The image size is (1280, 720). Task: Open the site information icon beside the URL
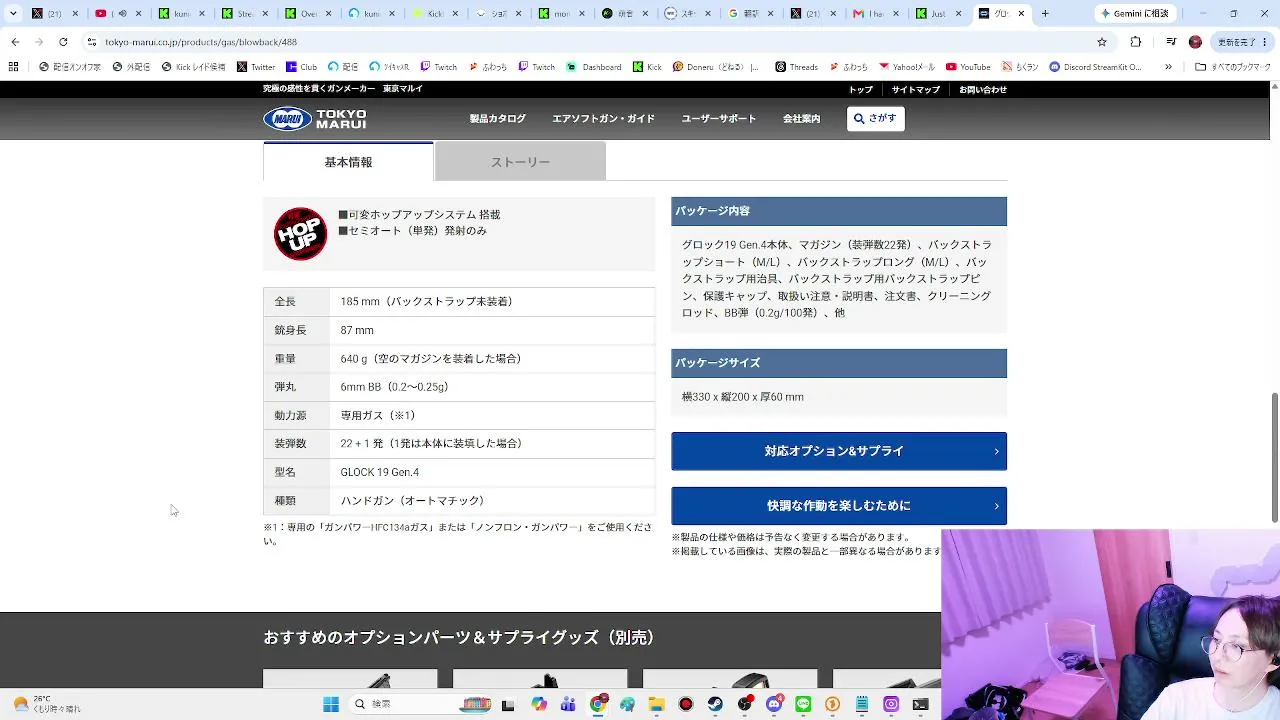[x=92, y=42]
